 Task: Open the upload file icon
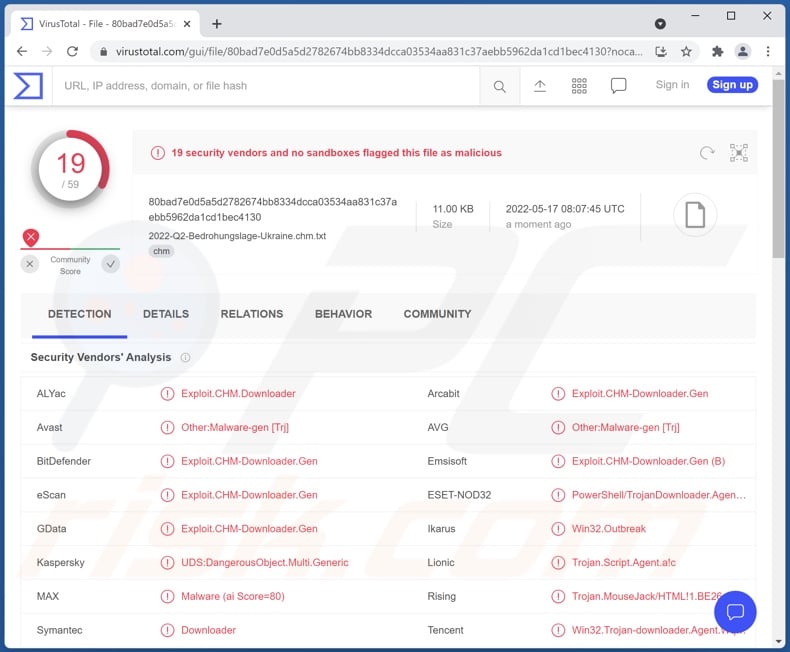(540, 86)
